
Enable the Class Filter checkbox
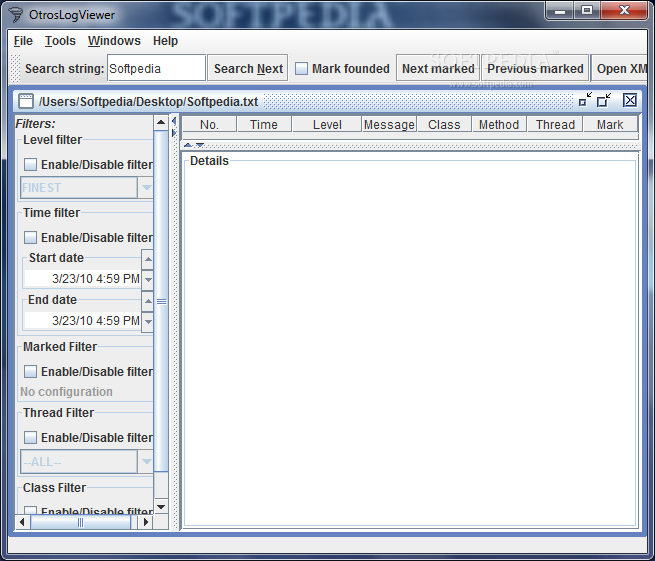(x=30, y=510)
